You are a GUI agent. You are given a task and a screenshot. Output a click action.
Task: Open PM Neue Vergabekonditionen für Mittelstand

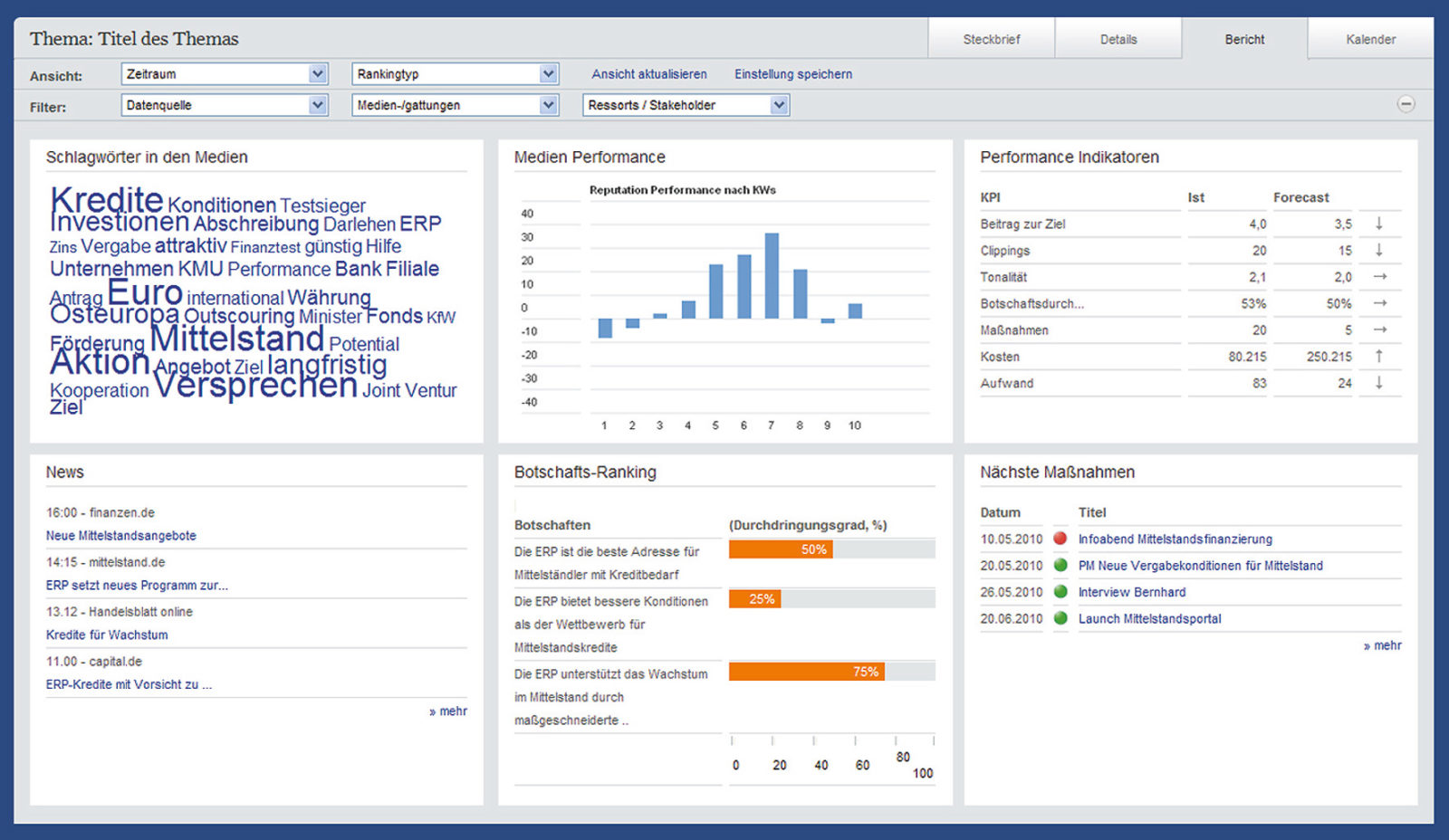(x=1201, y=566)
